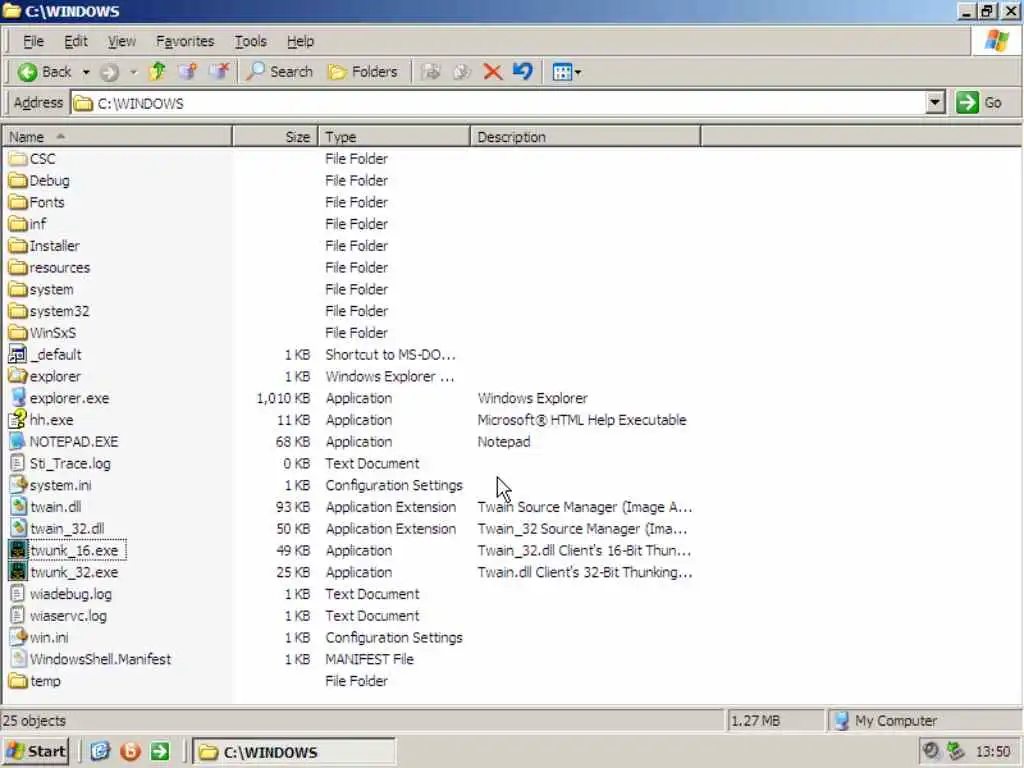Select the Debug folder icon

[18, 180]
